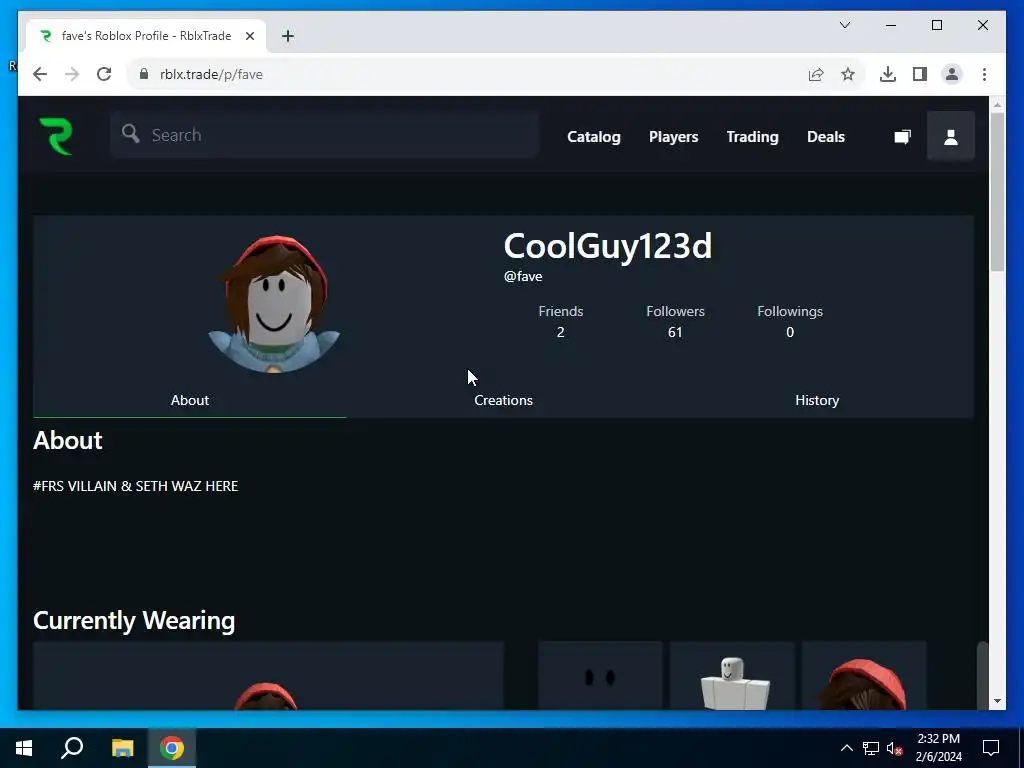Click the CoolGuy123d display name
The height and width of the screenshot is (768, 1024).
[607, 246]
